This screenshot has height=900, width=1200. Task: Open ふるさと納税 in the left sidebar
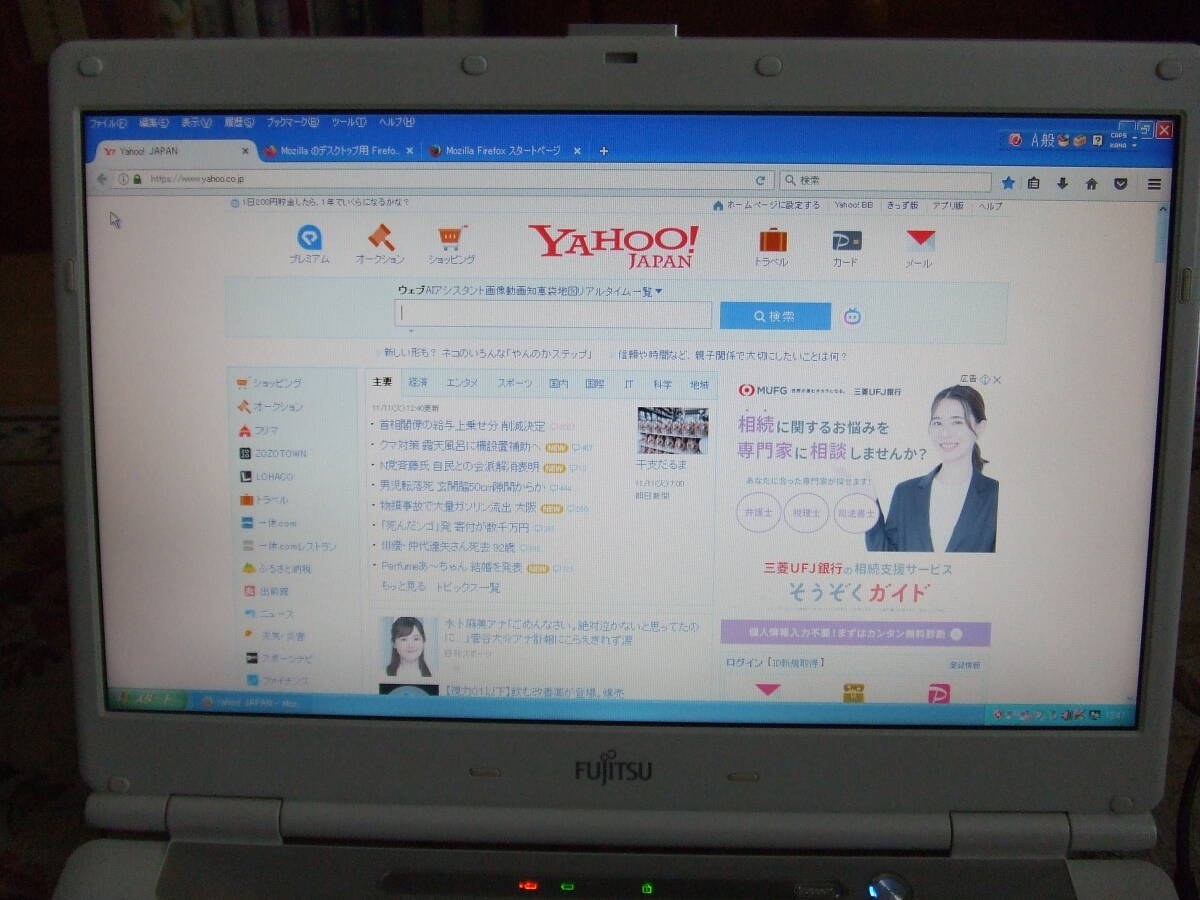coord(277,568)
